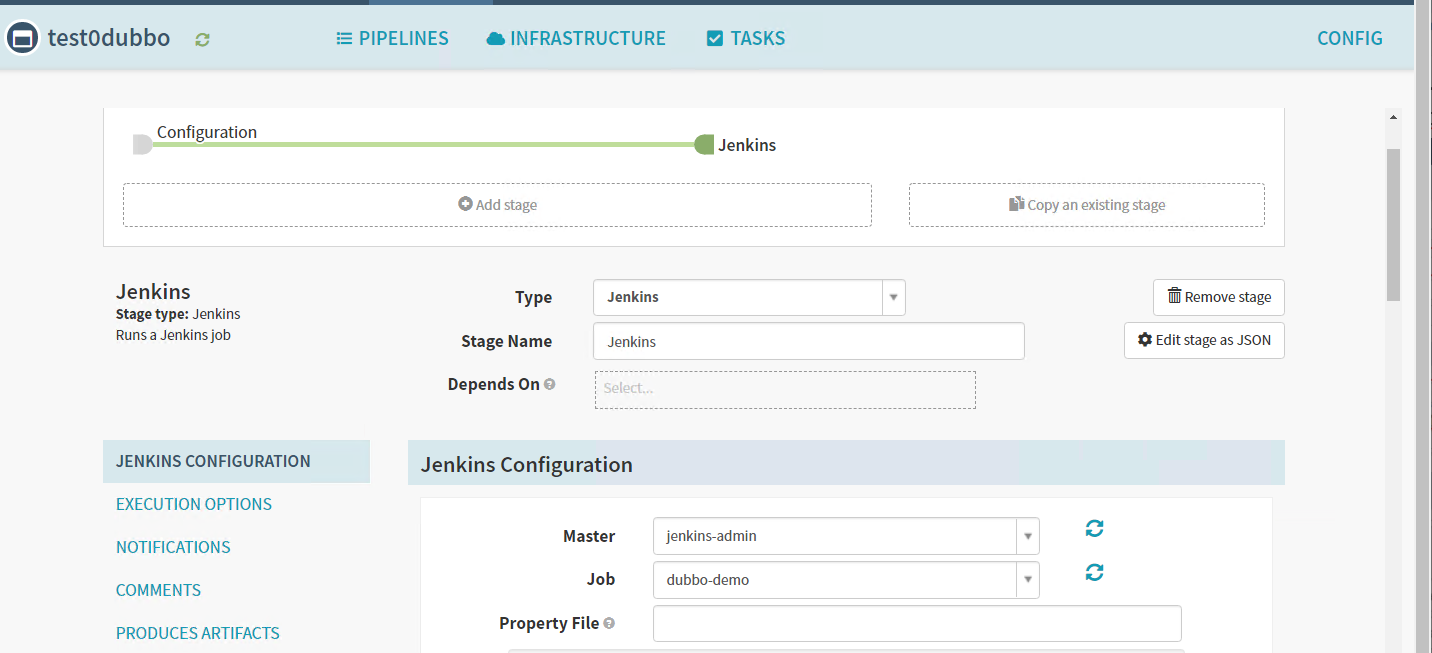This screenshot has width=1432, height=653.
Task: Open the Type dropdown showing Jenkins
Action: coord(748,297)
